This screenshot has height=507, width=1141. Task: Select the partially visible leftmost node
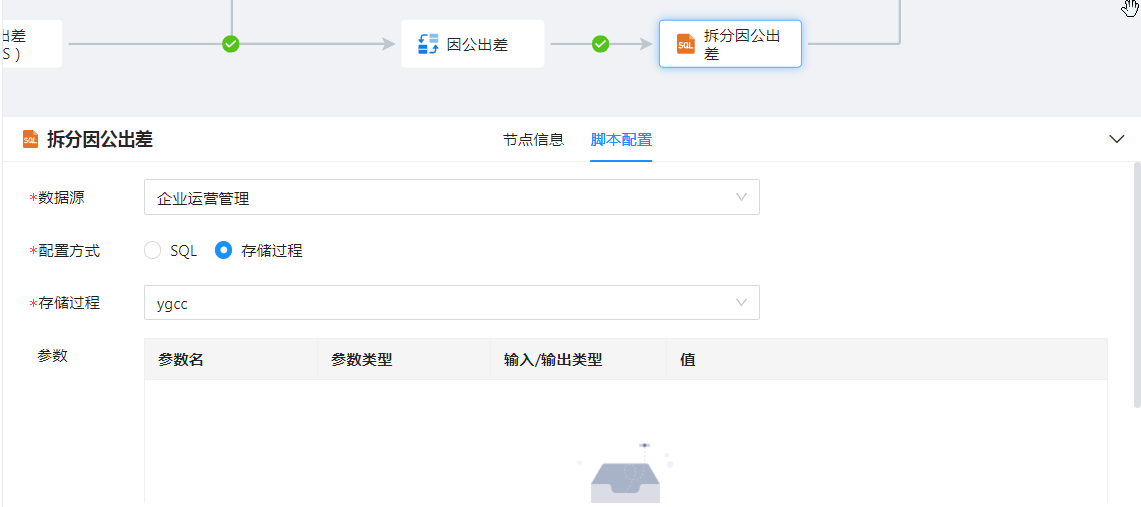[x=32, y=44]
